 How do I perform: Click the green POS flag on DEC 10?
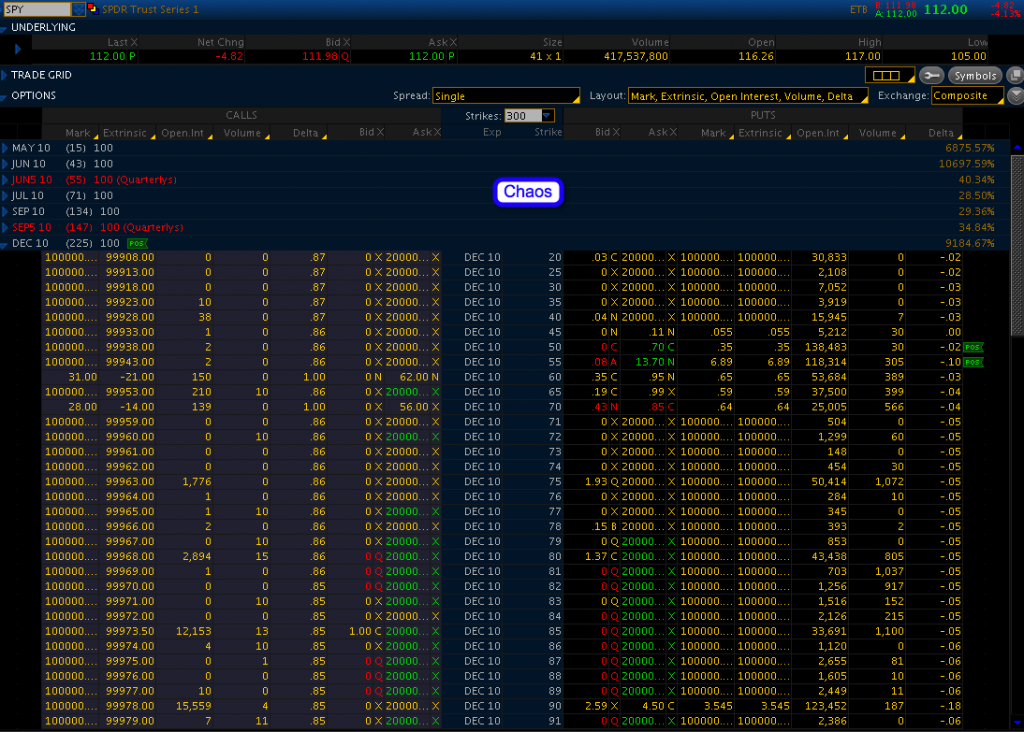tap(136, 243)
